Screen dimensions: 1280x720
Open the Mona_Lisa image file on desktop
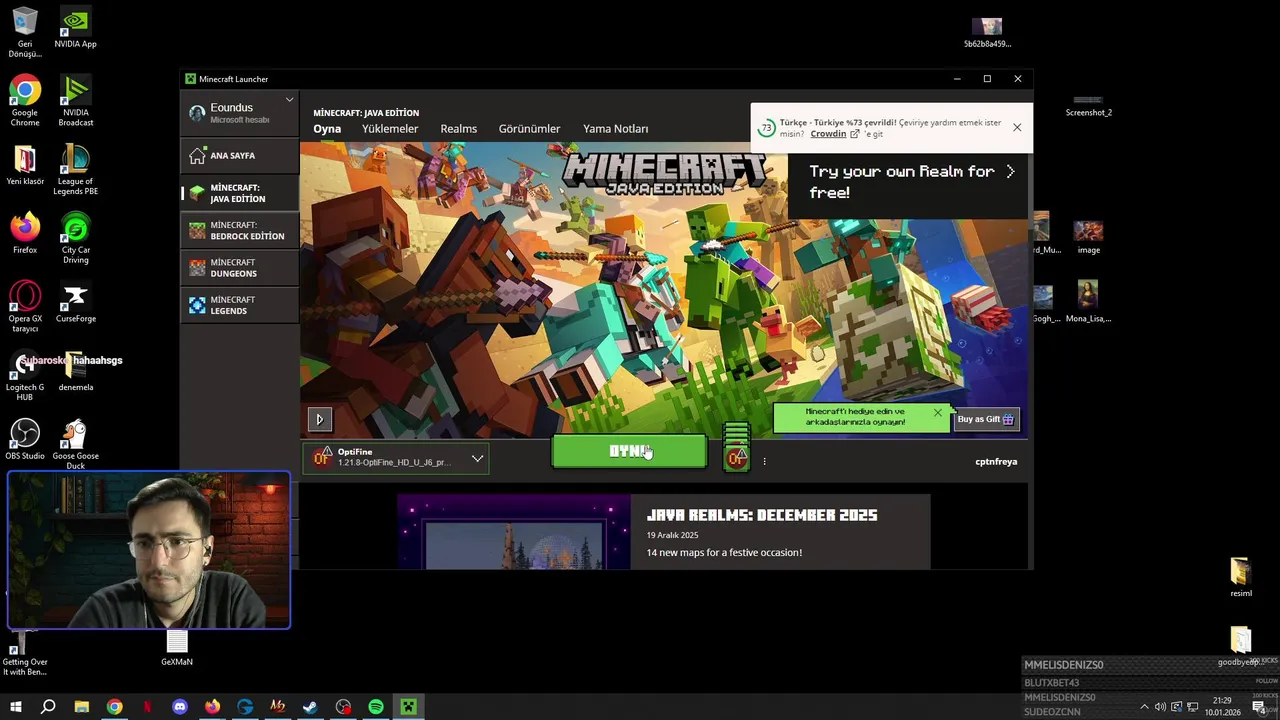pos(1088,303)
